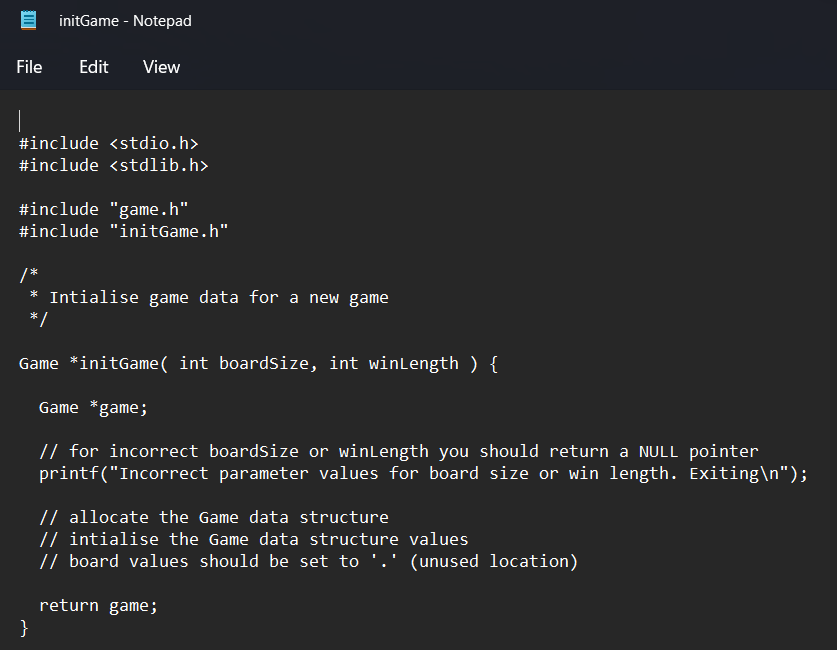Click the #include <stdlib.h> line

pyautogui.click(x=114, y=165)
